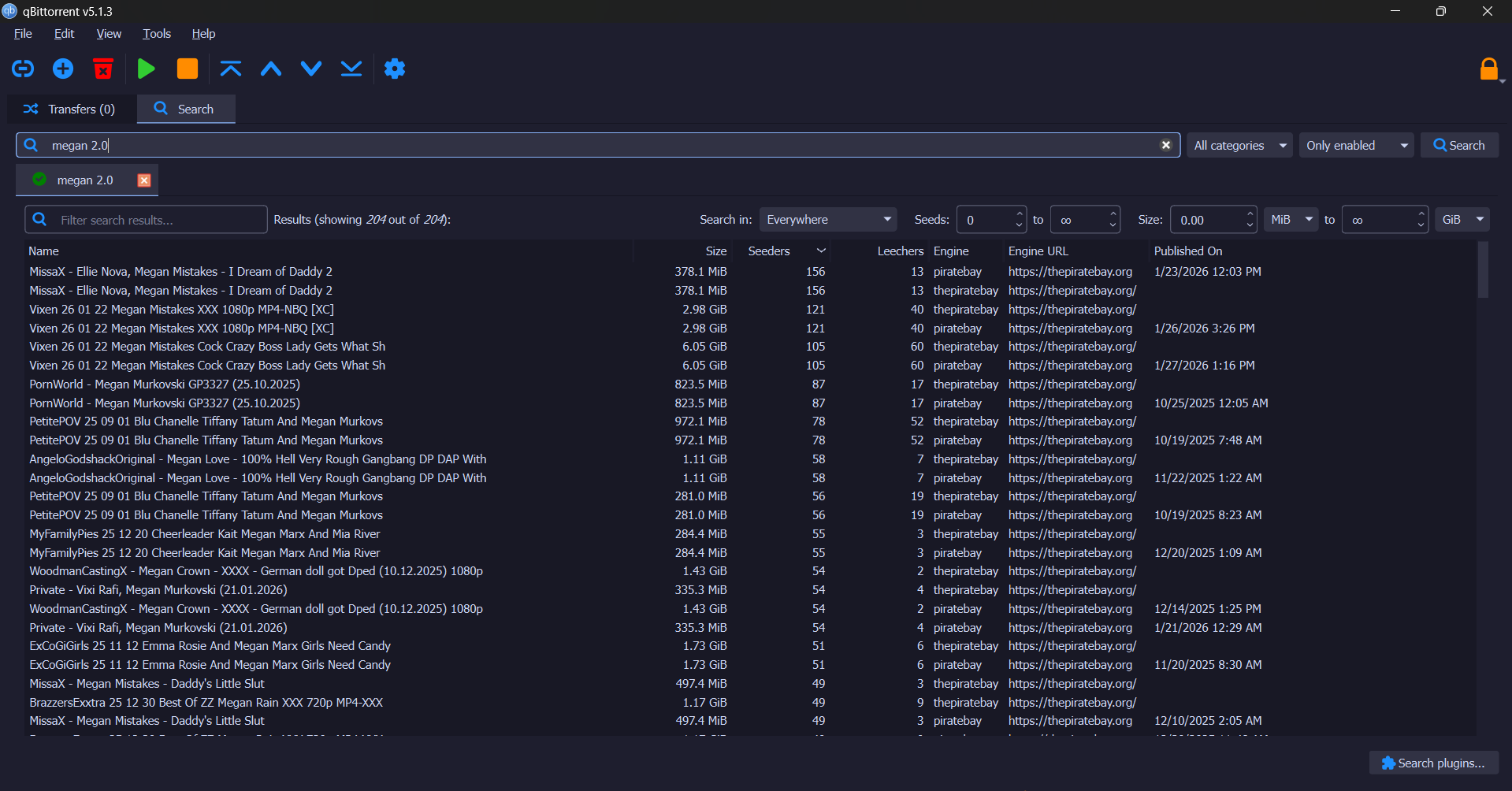
Task: Click the search query field containing megan 2.0
Action: [x=599, y=145]
